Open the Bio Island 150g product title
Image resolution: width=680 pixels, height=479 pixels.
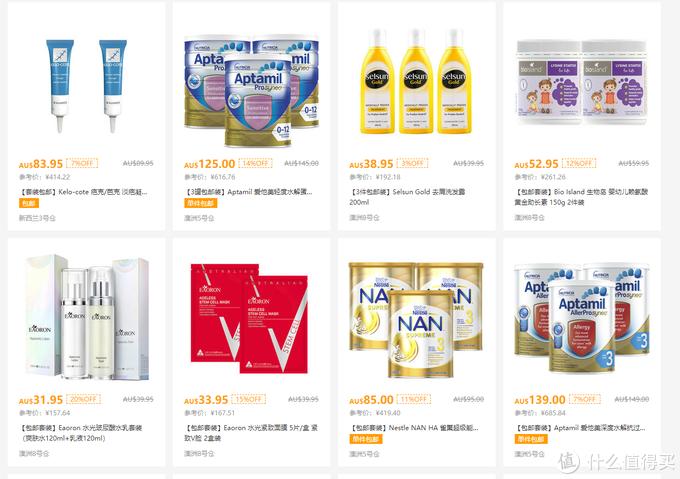pos(581,197)
